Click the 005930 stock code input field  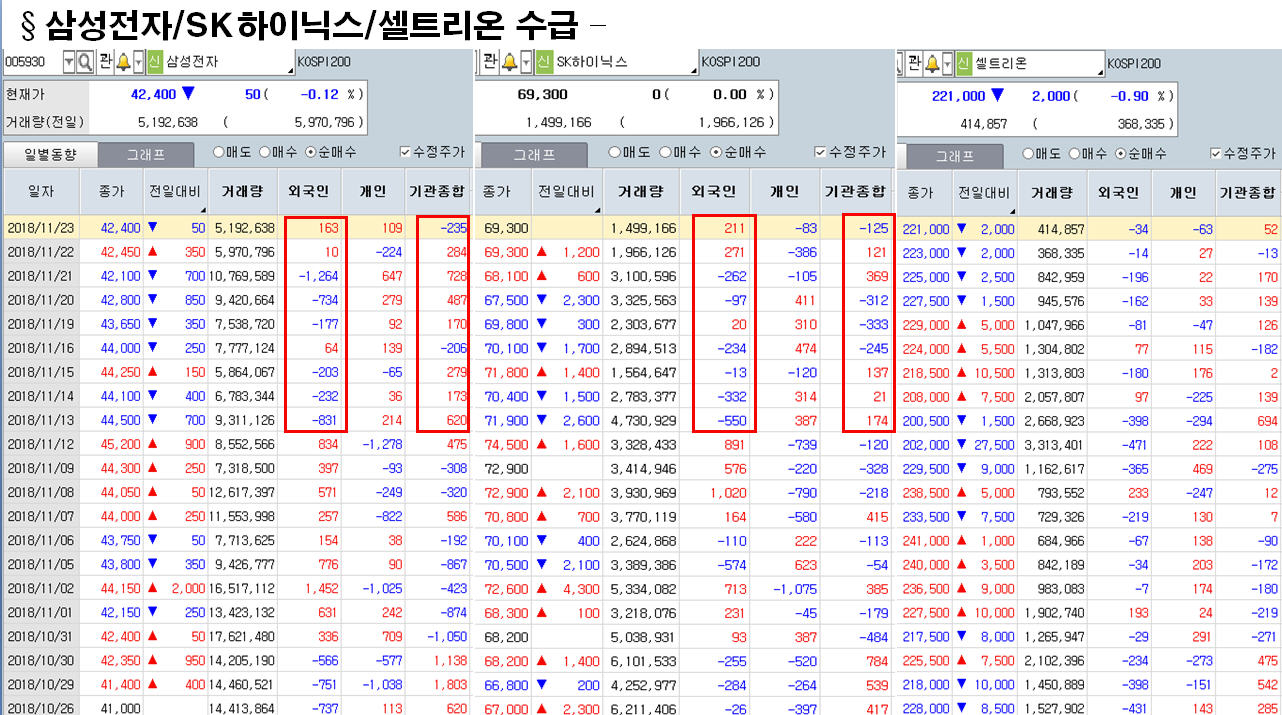pyautogui.click(x=32, y=62)
